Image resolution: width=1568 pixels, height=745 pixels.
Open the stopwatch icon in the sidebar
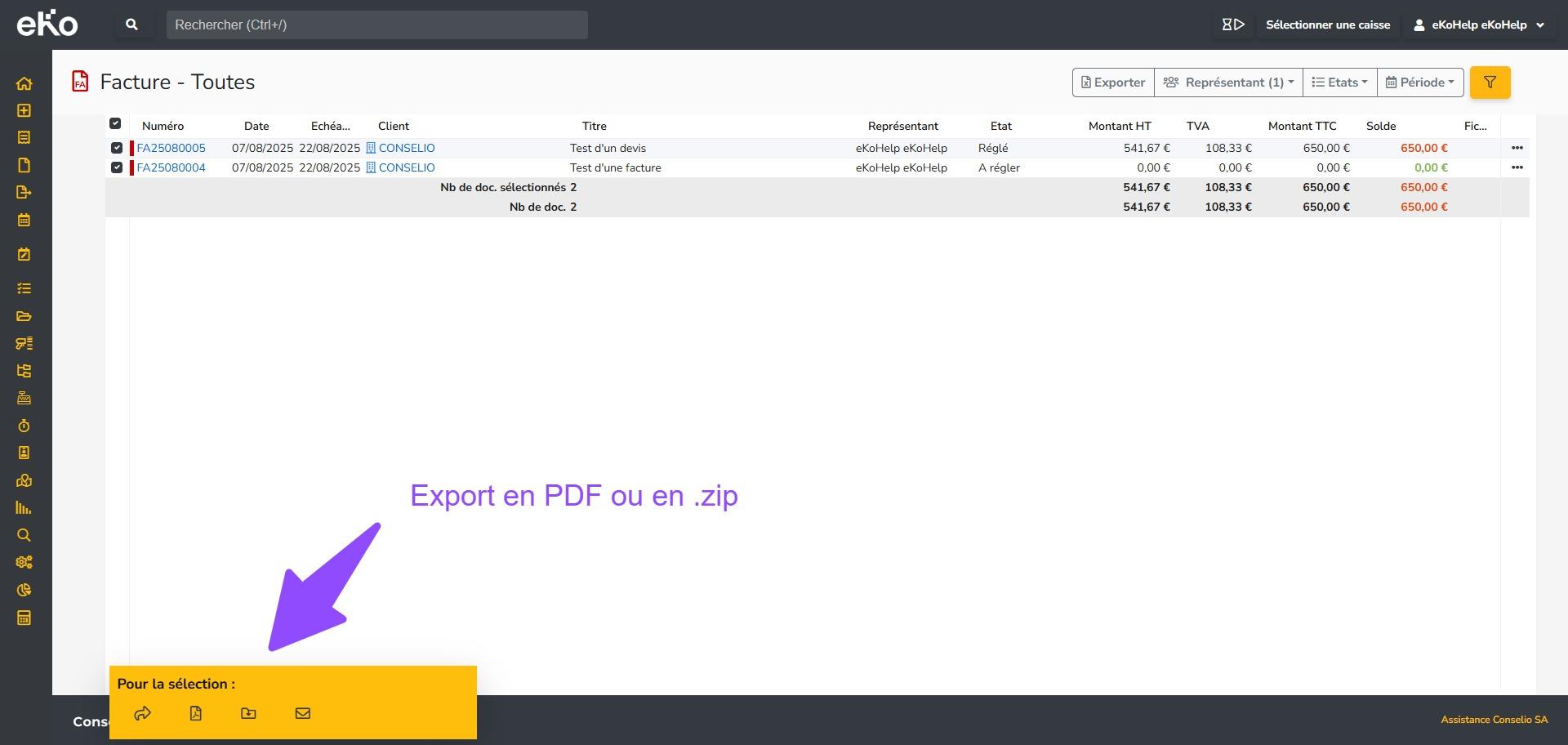click(x=24, y=426)
